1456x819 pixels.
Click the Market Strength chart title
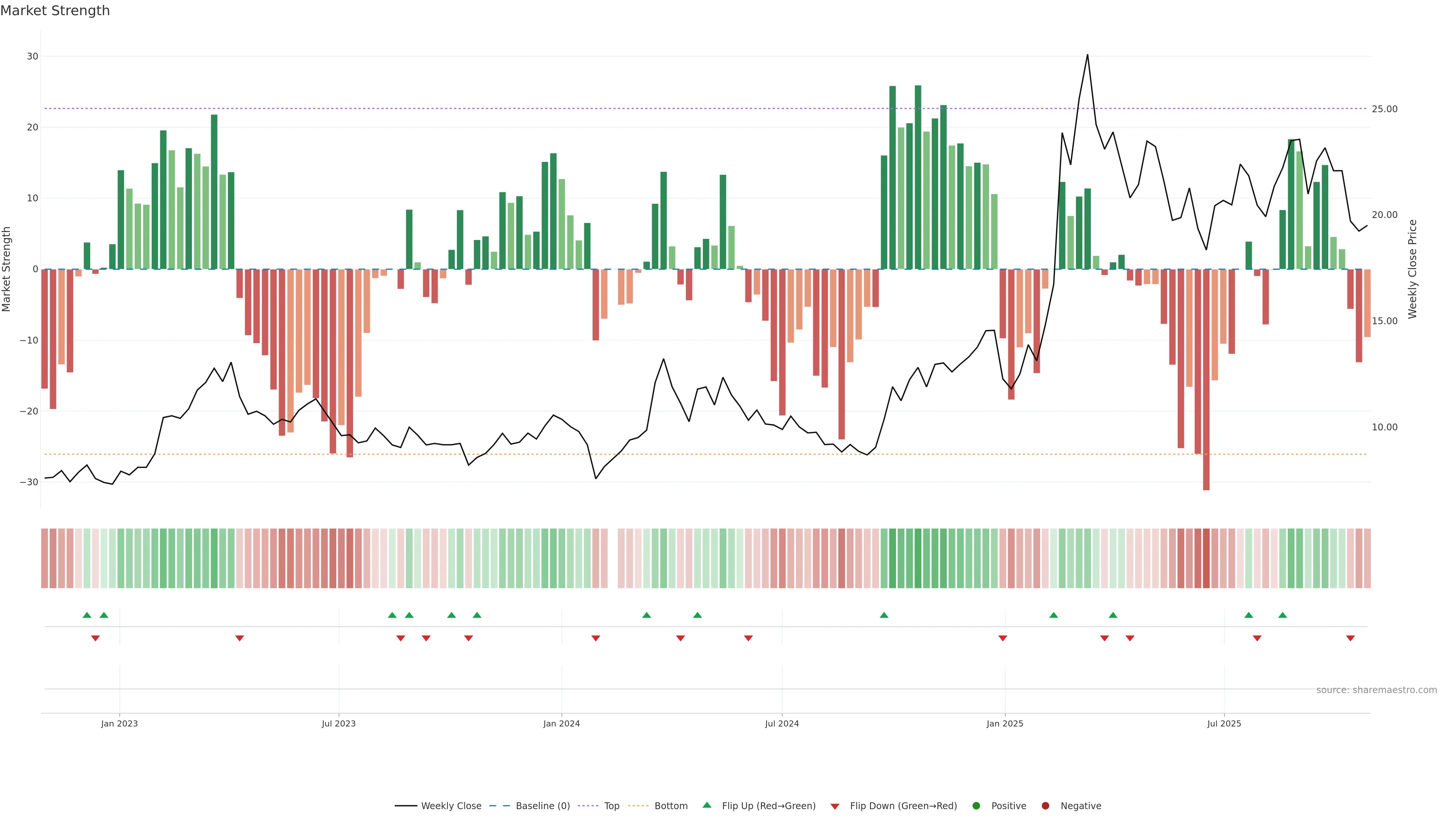(x=55, y=11)
